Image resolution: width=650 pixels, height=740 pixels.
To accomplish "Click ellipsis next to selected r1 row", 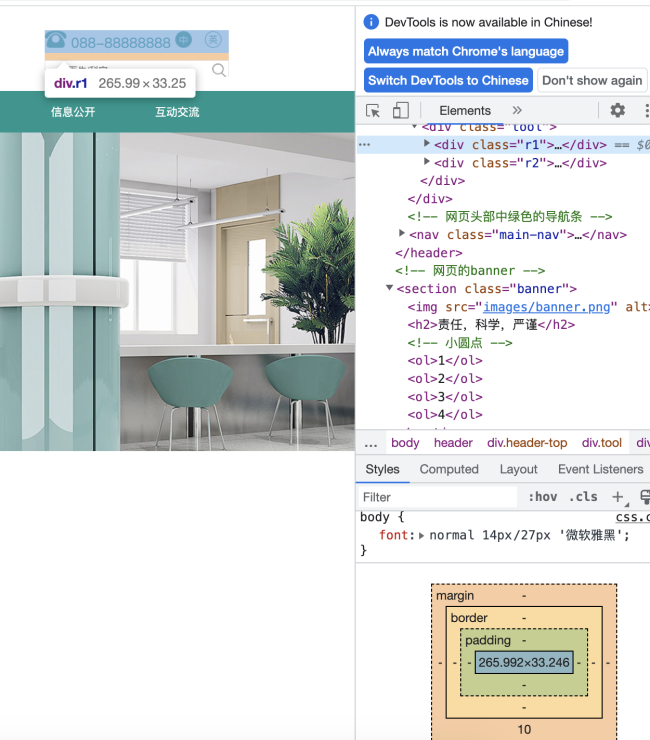I will click(364, 144).
